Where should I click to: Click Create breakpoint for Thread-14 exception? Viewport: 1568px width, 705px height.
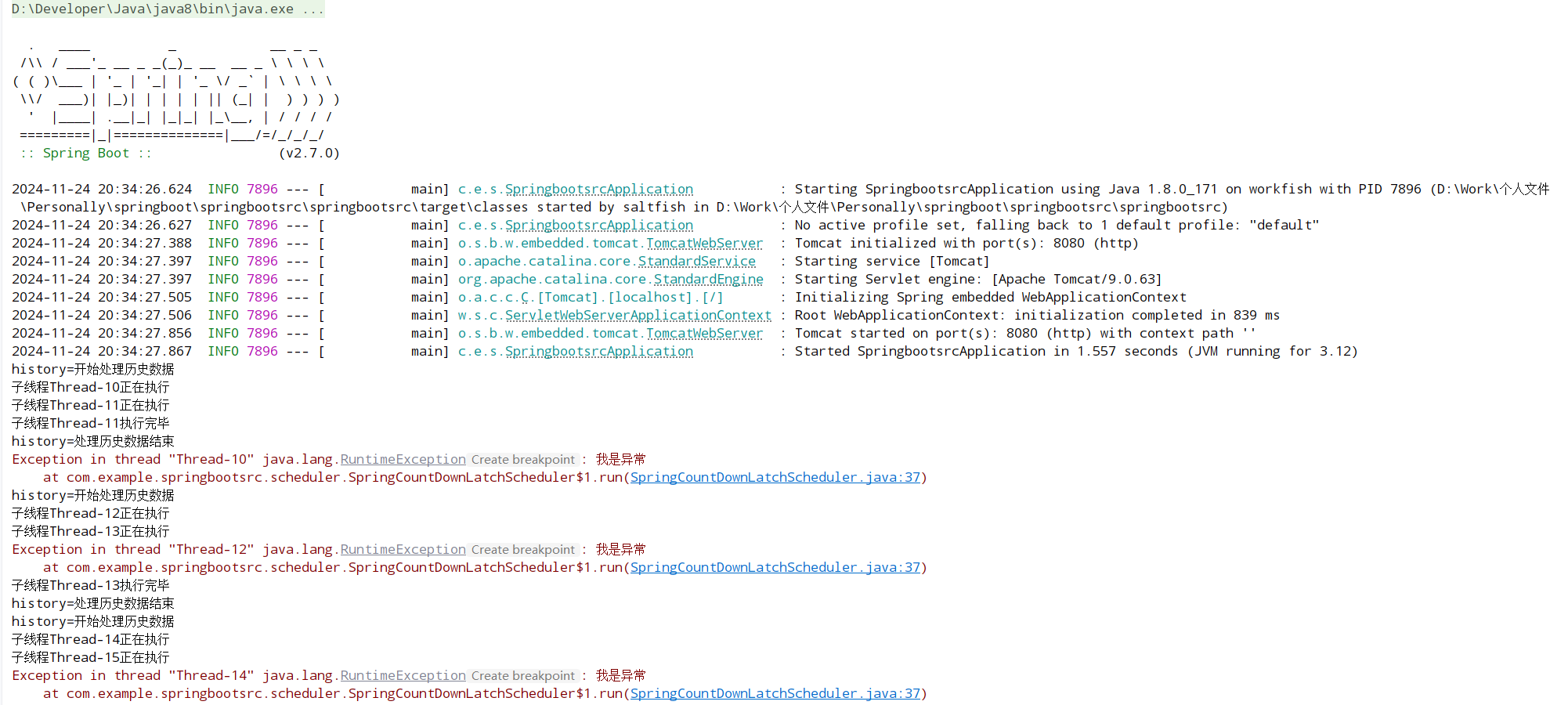[522, 676]
